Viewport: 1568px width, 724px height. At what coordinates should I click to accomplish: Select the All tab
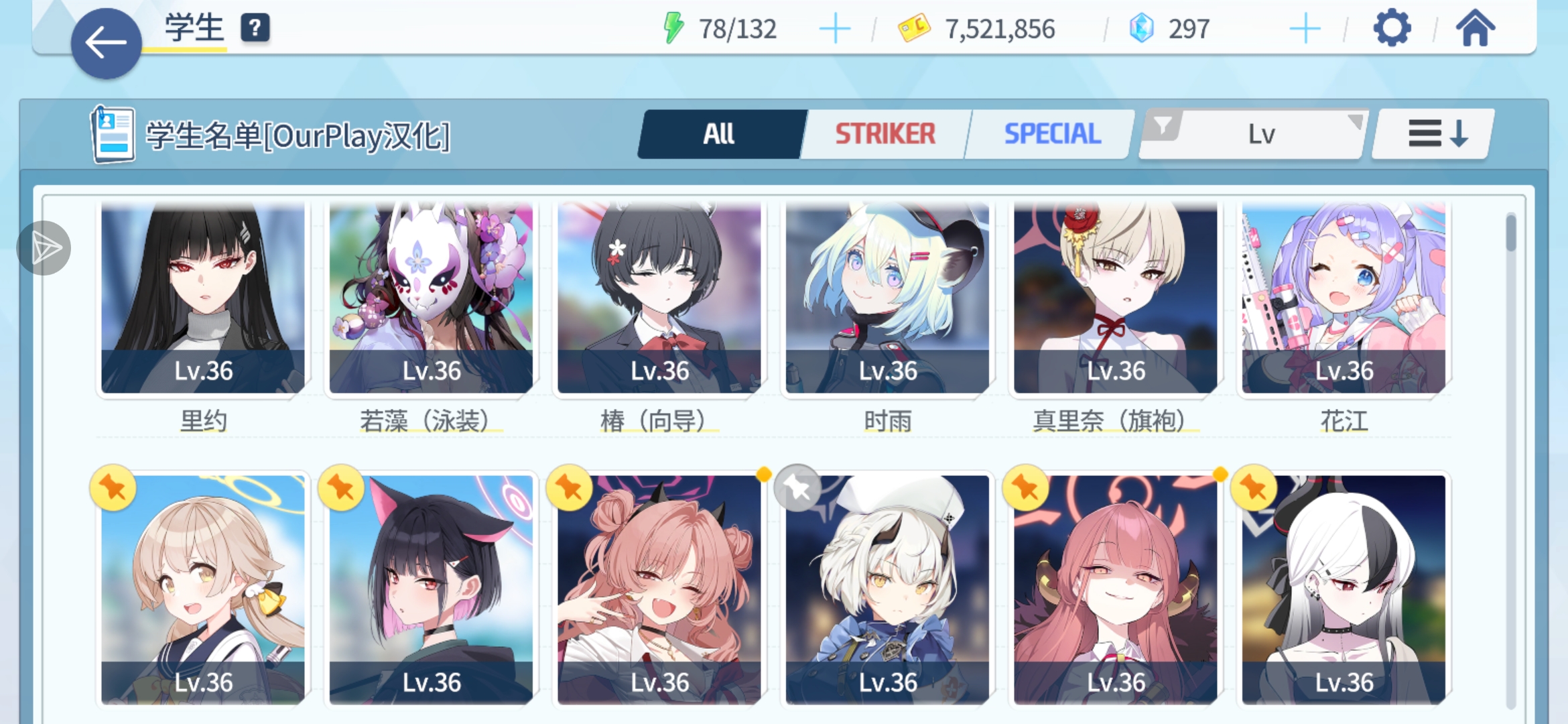pos(719,134)
